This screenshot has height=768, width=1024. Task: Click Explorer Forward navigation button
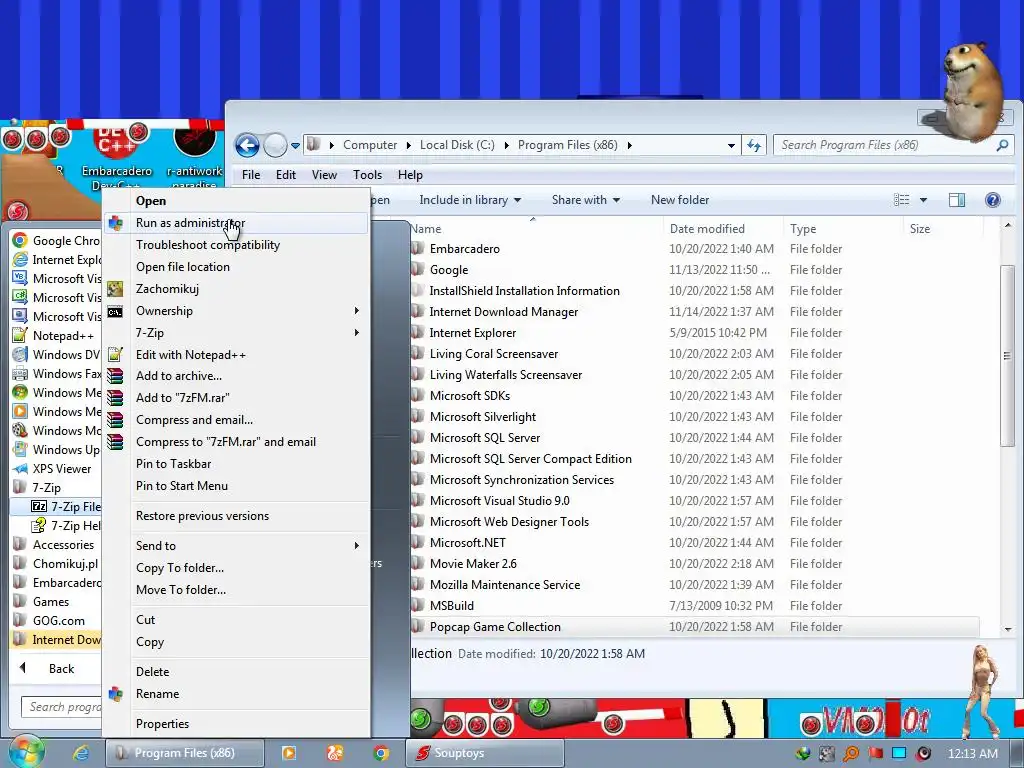(x=275, y=145)
